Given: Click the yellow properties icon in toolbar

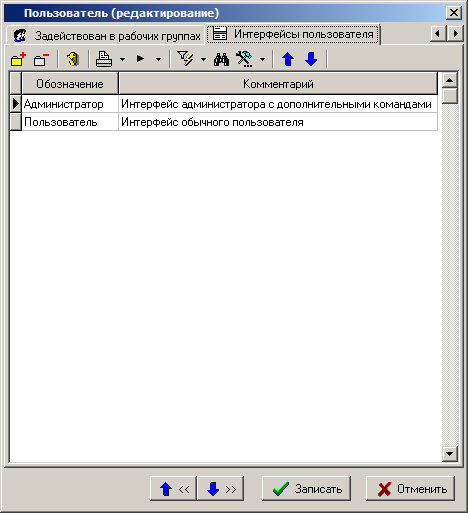Looking at the screenshot, I should click(73, 60).
